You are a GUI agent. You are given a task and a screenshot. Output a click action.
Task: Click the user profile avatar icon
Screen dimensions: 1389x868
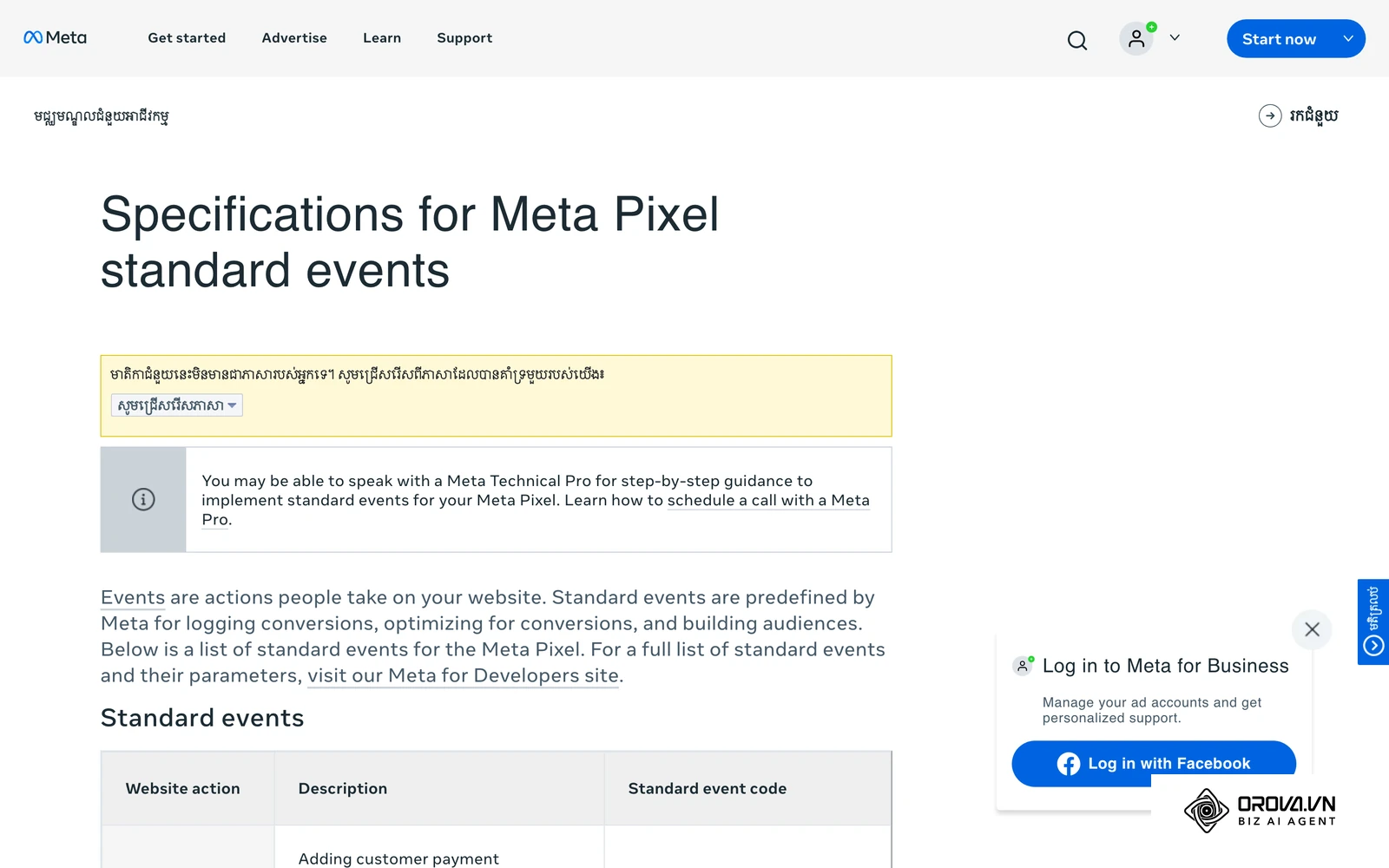1136,38
